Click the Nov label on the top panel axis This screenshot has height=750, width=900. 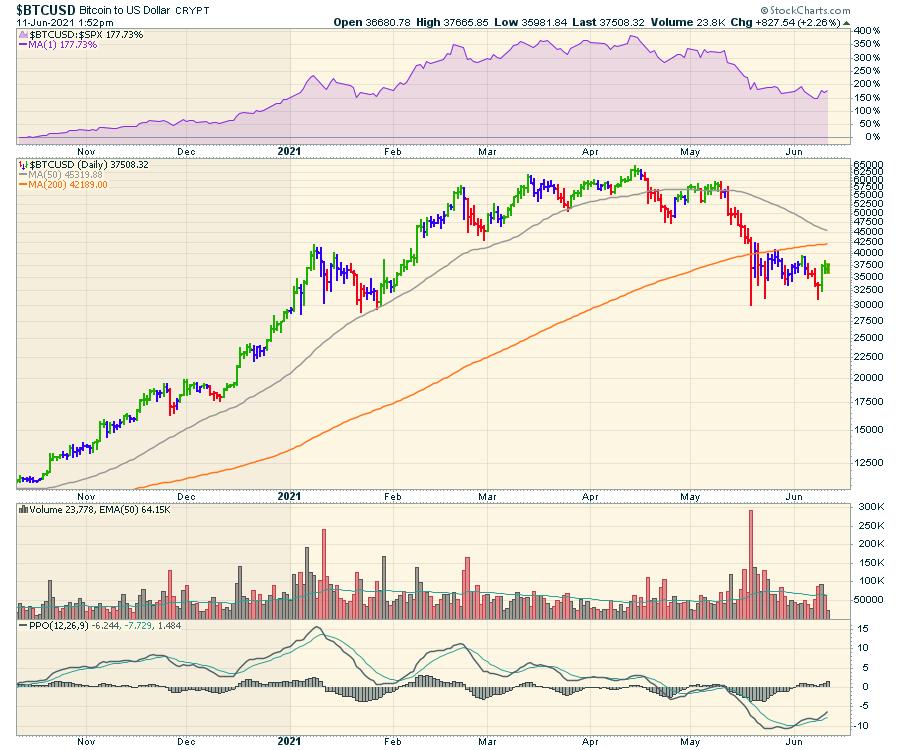(x=86, y=151)
